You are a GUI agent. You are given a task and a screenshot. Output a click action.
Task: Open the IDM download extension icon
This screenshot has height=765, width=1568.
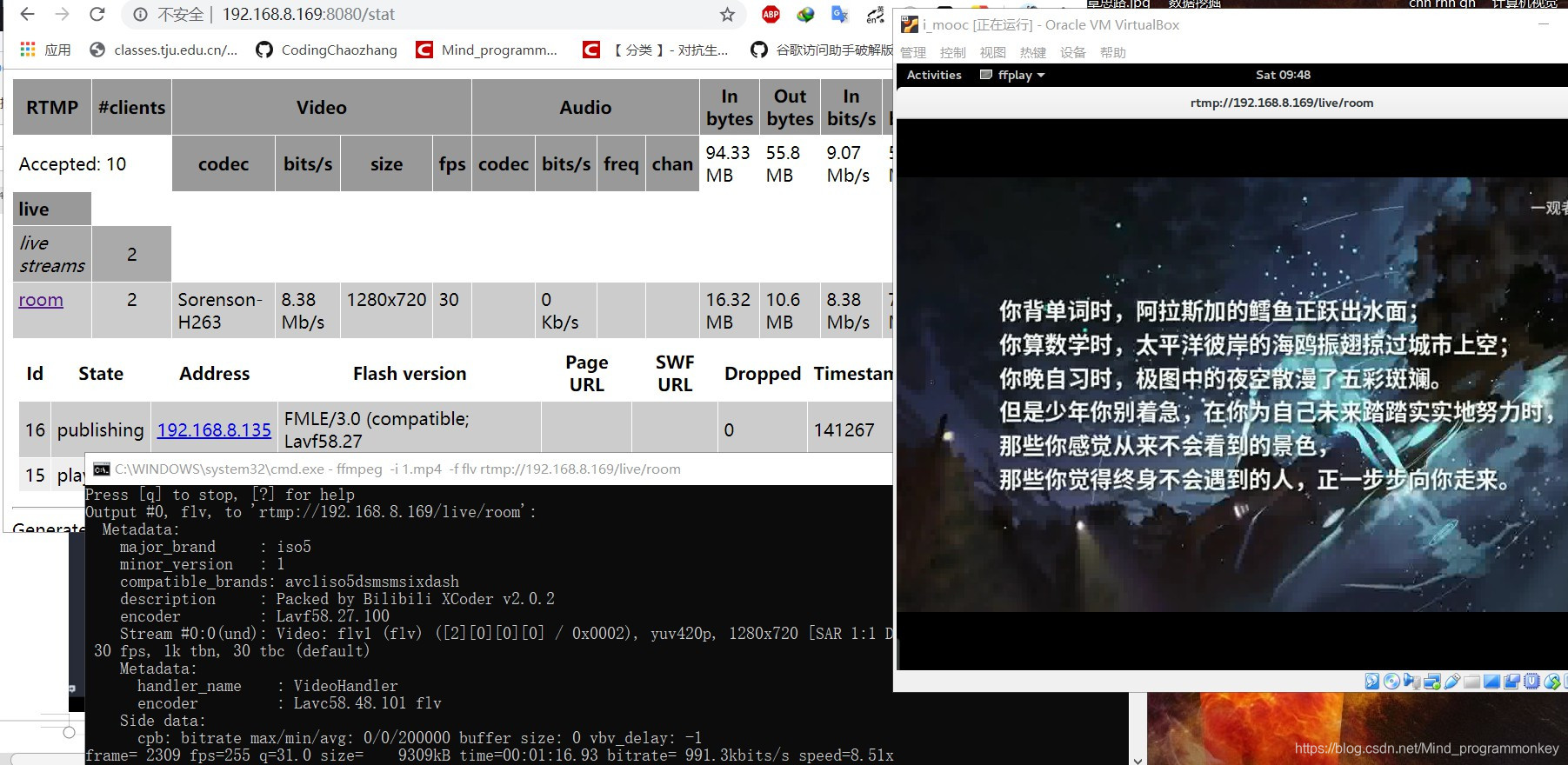[x=805, y=14]
